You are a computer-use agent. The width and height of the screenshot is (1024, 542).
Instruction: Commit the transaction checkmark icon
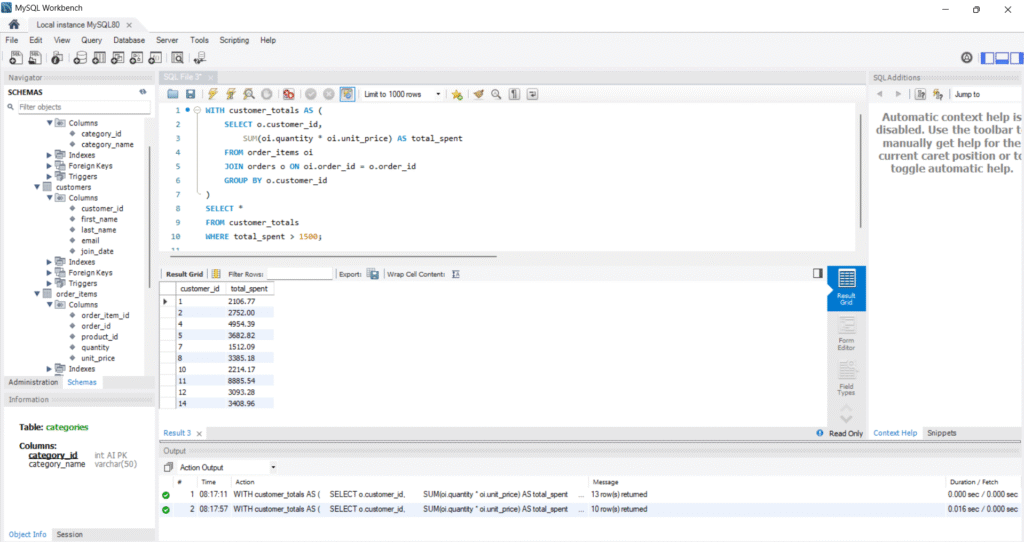click(311, 94)
